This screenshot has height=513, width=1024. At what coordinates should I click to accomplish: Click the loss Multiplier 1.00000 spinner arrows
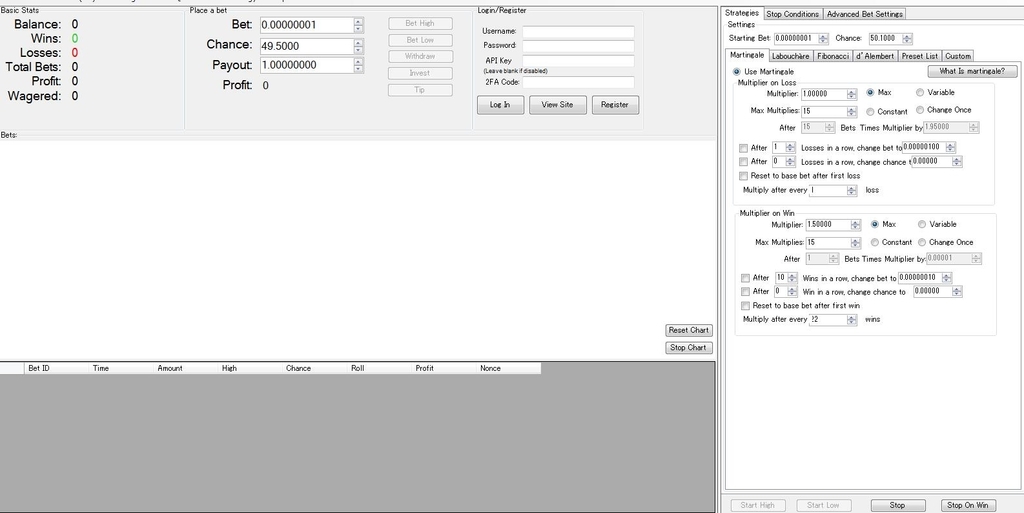[x=852, y=94]
